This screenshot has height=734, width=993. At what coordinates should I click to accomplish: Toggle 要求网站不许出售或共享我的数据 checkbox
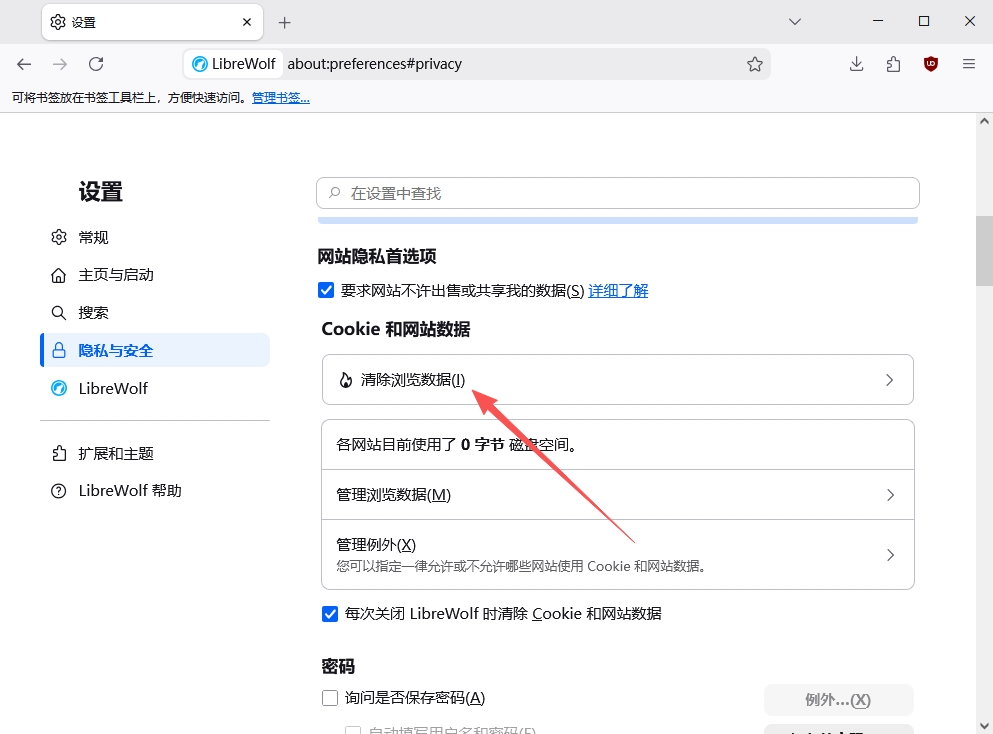click(326, 290)
